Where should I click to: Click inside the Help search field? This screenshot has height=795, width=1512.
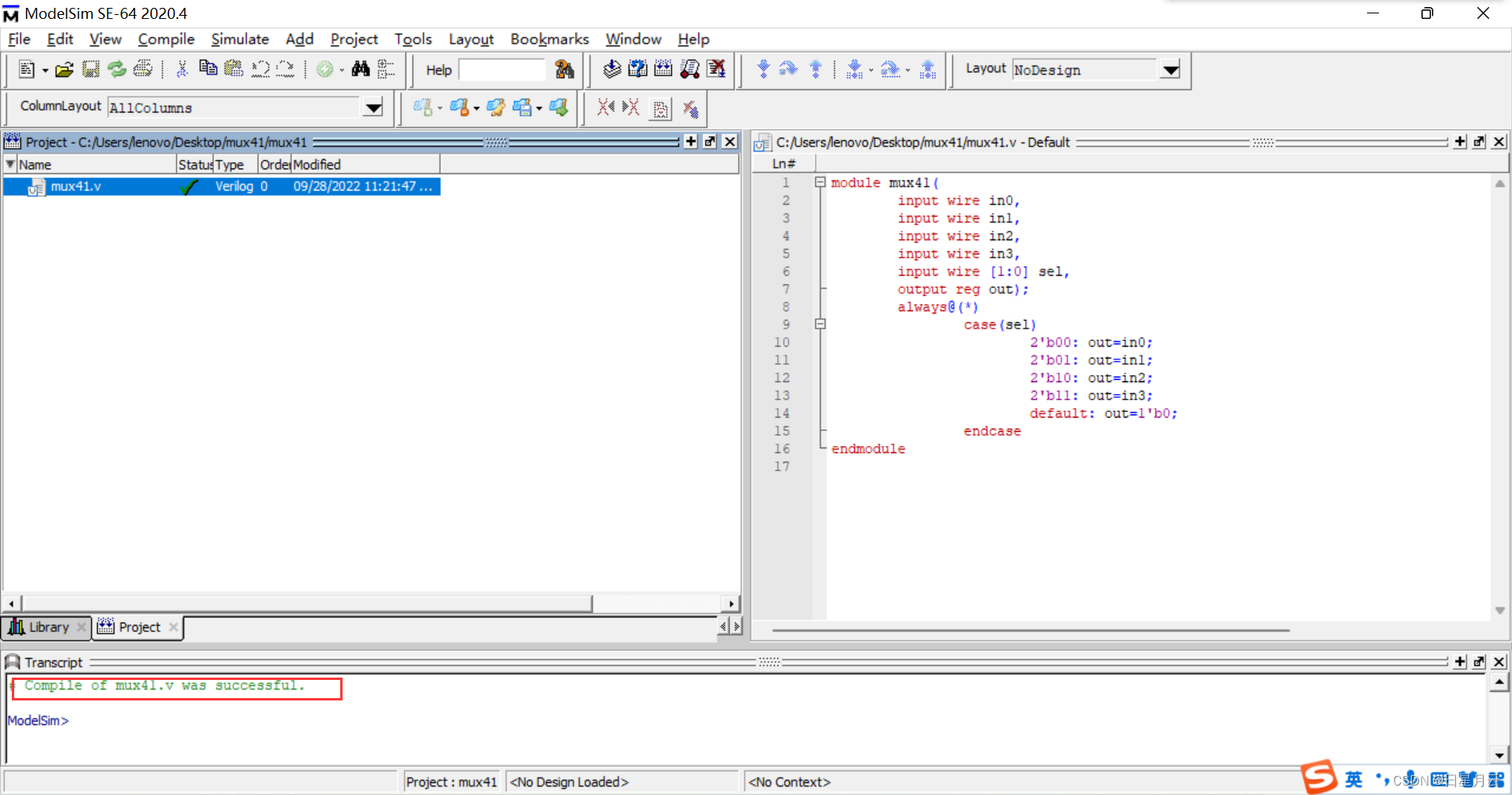502,70
